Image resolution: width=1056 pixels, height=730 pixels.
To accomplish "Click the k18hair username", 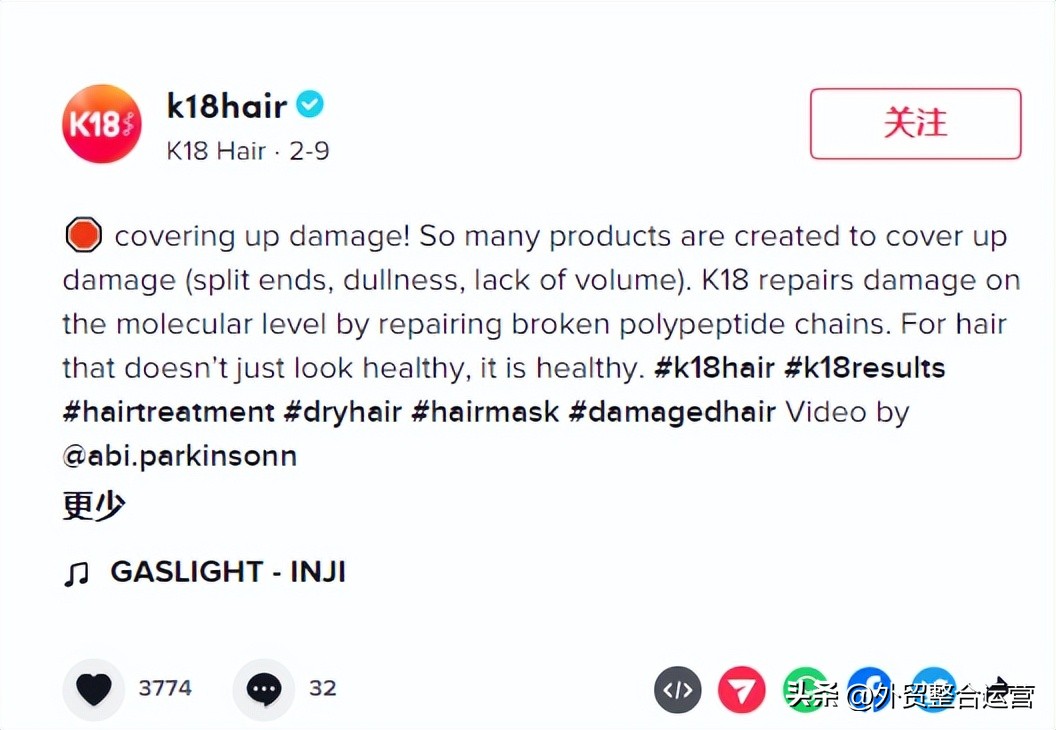I will point(226,105).
